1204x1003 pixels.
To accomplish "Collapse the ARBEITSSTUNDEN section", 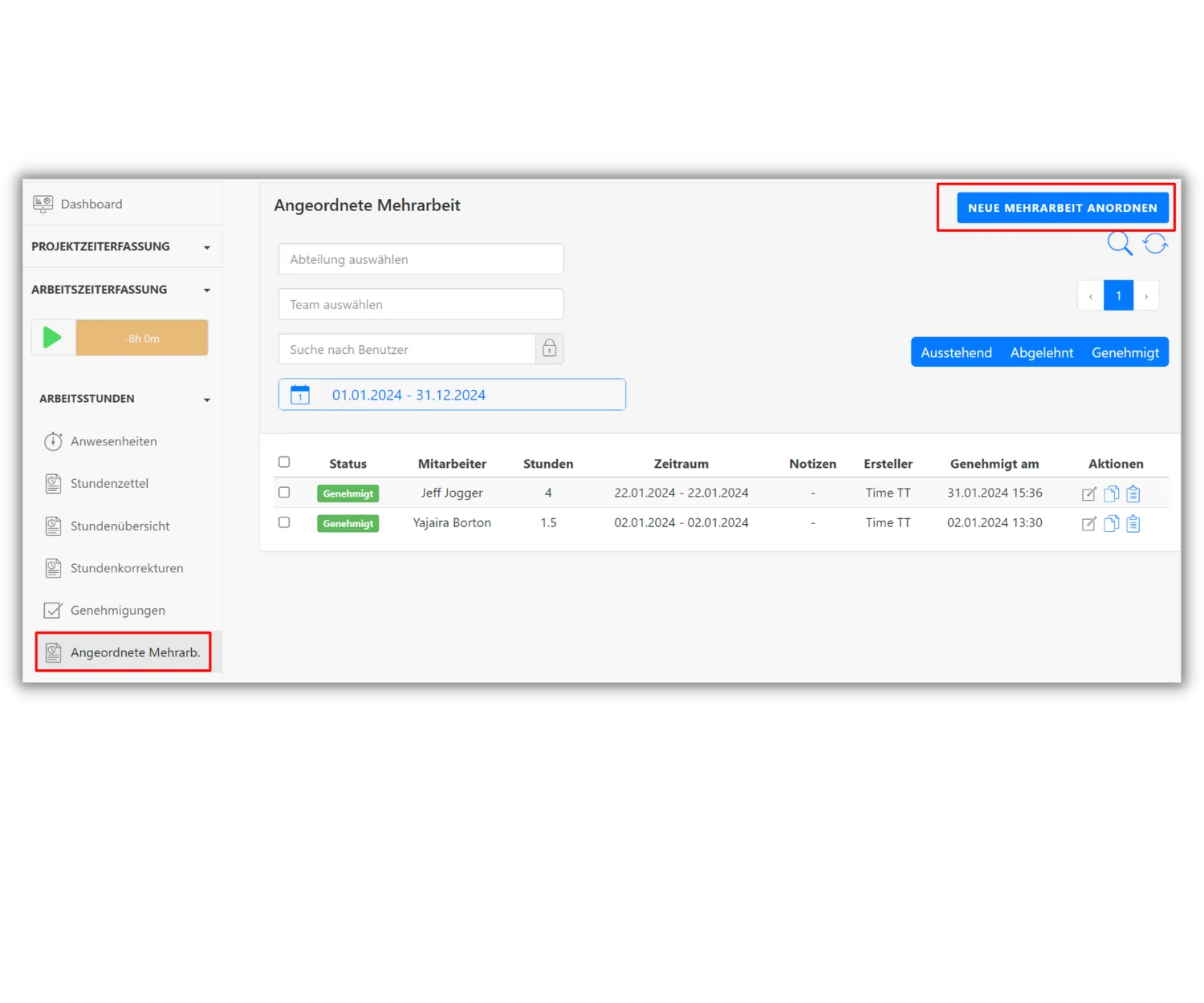I will click(207, 399).
